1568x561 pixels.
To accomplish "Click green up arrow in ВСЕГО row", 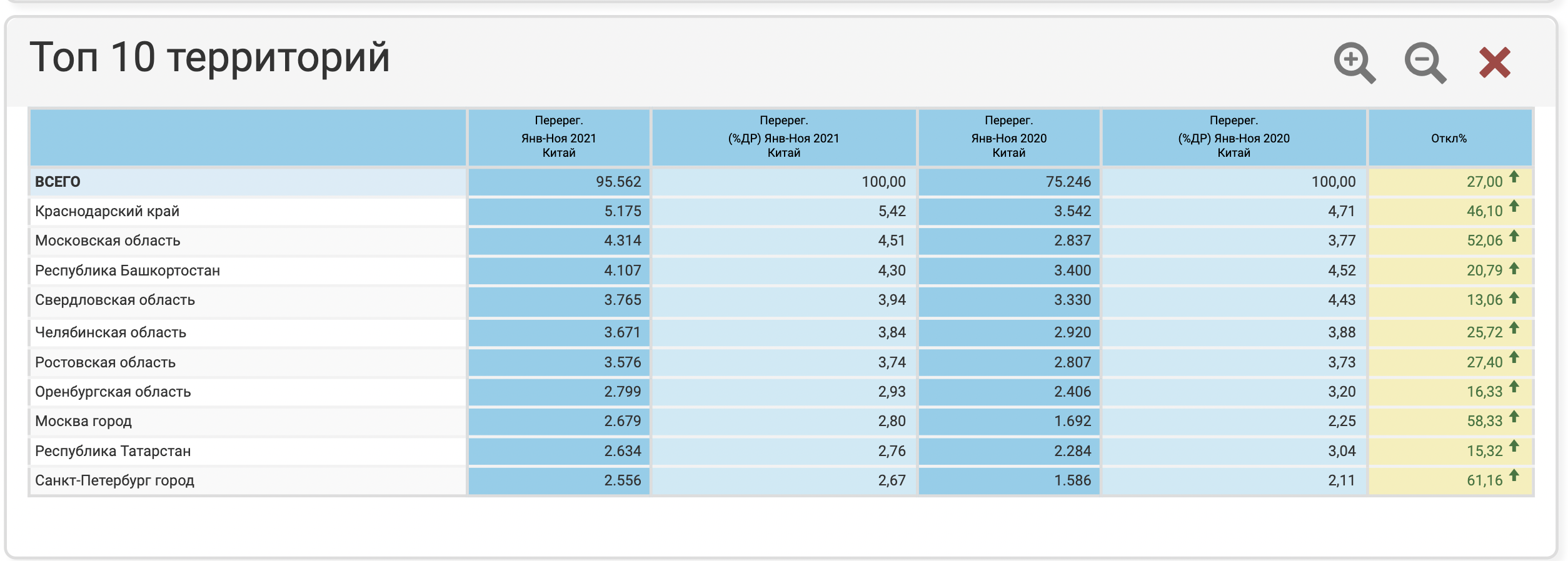I will [x=1514, y=177].
